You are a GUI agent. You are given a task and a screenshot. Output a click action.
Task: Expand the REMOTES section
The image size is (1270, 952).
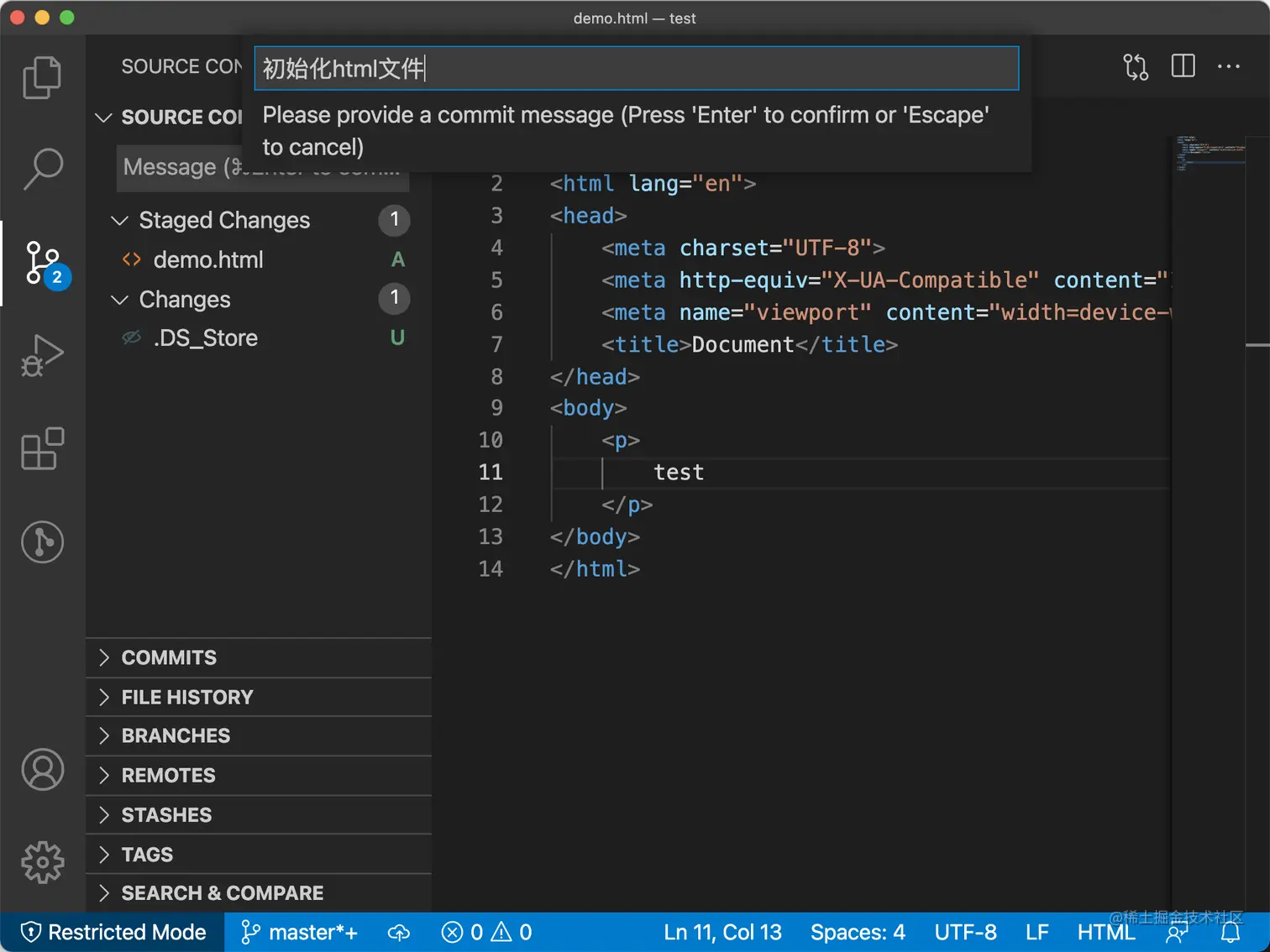point(259,775)
